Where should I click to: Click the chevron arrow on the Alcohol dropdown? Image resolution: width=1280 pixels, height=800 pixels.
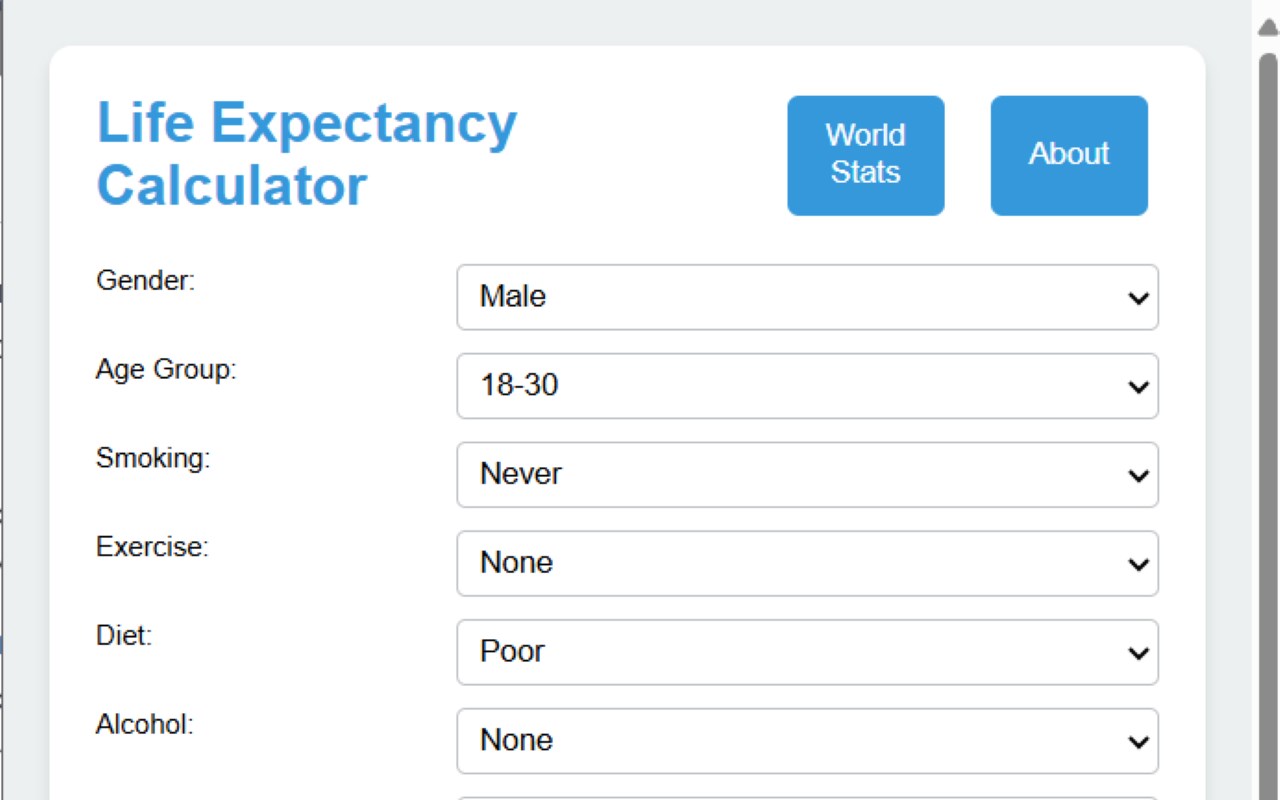coord(1137,742)
